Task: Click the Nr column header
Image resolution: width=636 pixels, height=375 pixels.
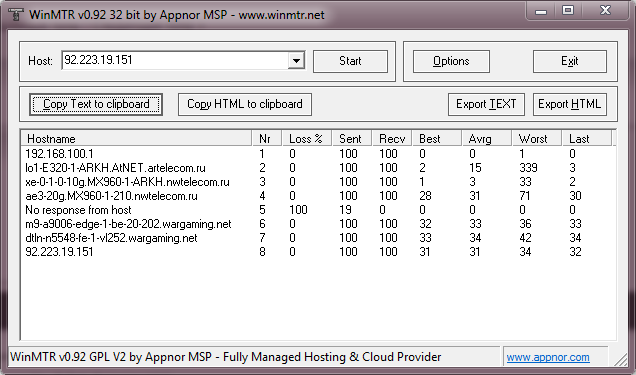Action: click(267, 139)
